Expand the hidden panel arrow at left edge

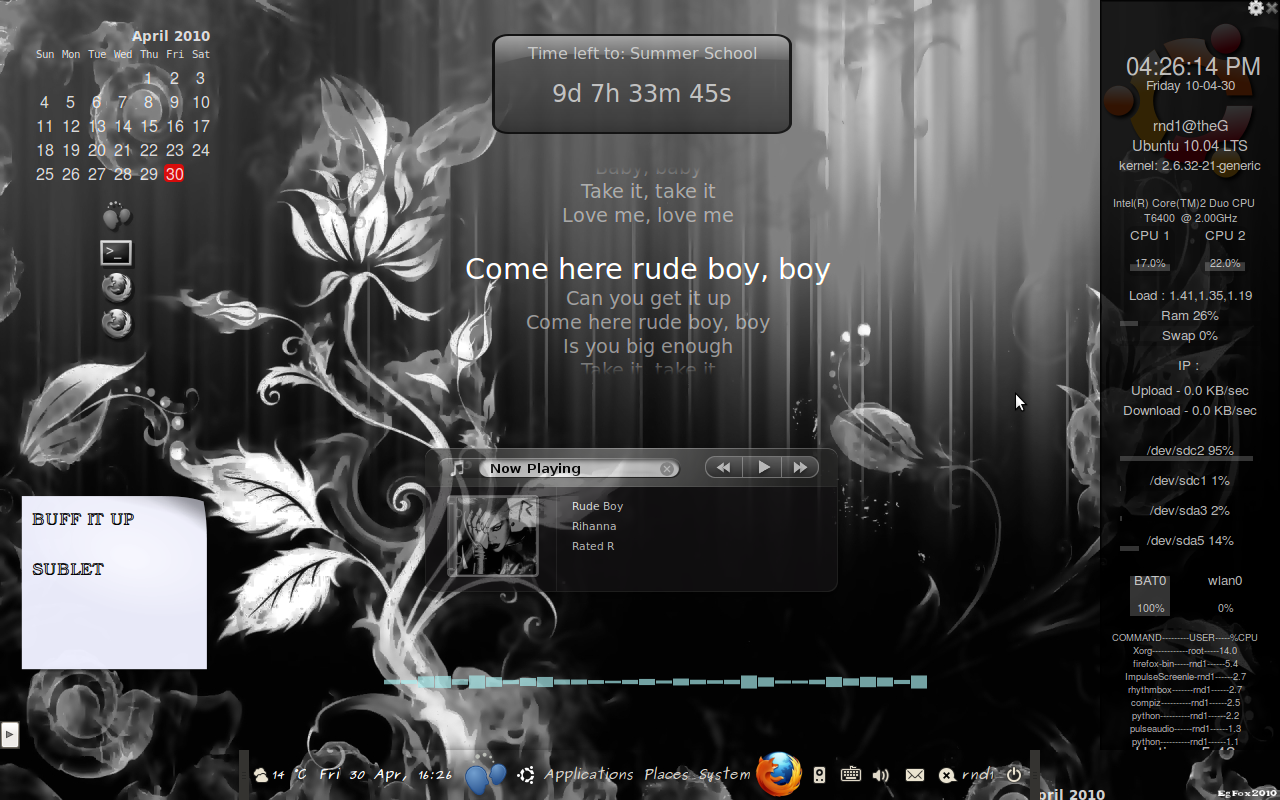(x=10, y=735)
